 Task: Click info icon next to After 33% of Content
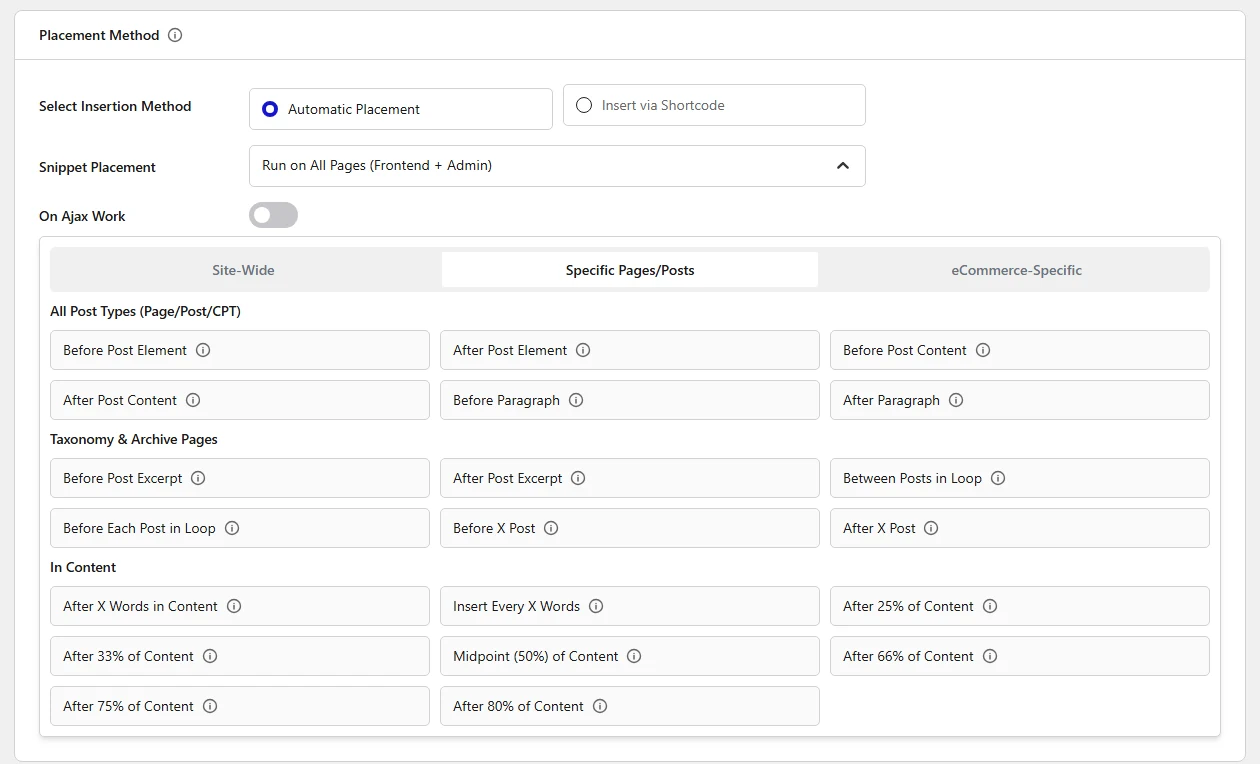(210, 656)
